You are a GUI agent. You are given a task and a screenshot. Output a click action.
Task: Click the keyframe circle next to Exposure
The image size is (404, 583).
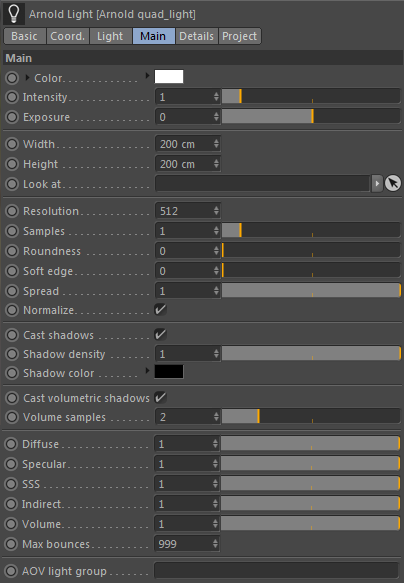coord(12,117)
